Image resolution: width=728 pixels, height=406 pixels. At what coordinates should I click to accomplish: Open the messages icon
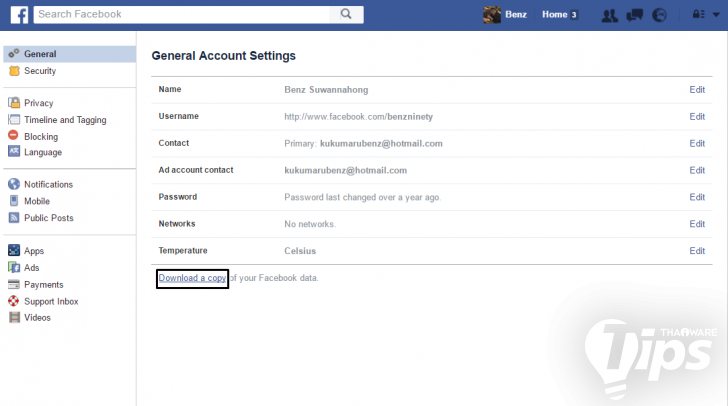click(x=634, y=15)
